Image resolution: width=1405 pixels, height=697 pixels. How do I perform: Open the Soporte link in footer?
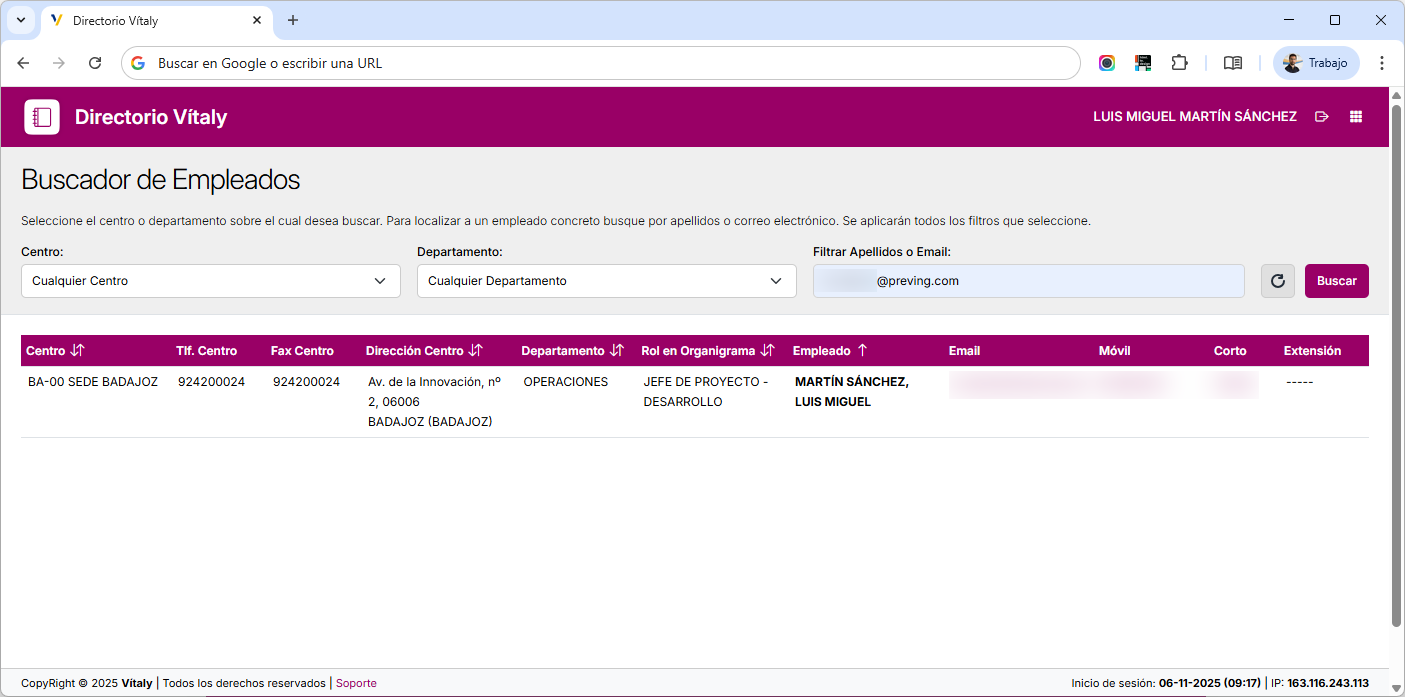[x=356, y=683]
